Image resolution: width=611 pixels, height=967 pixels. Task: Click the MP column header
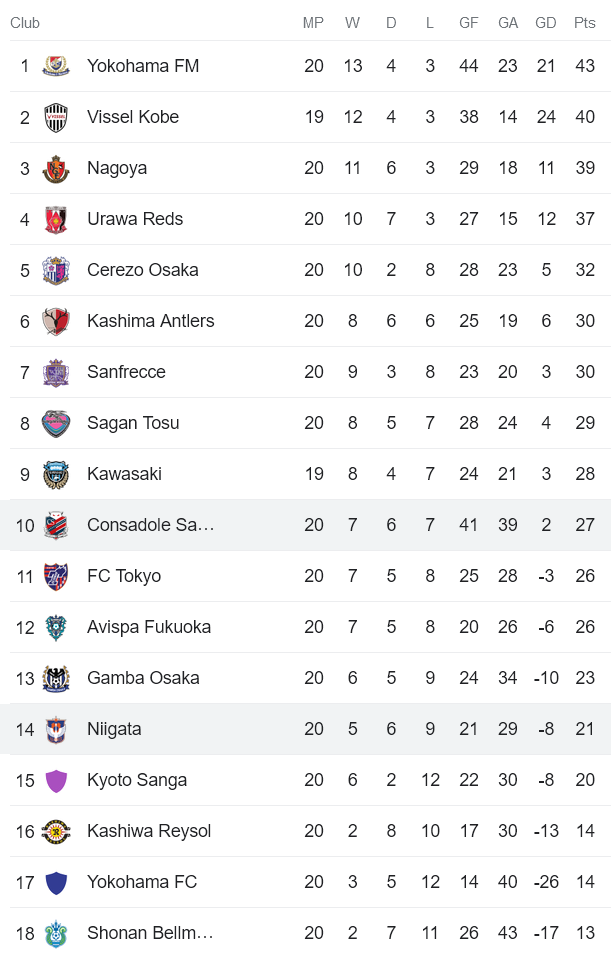tap(313, 22)
